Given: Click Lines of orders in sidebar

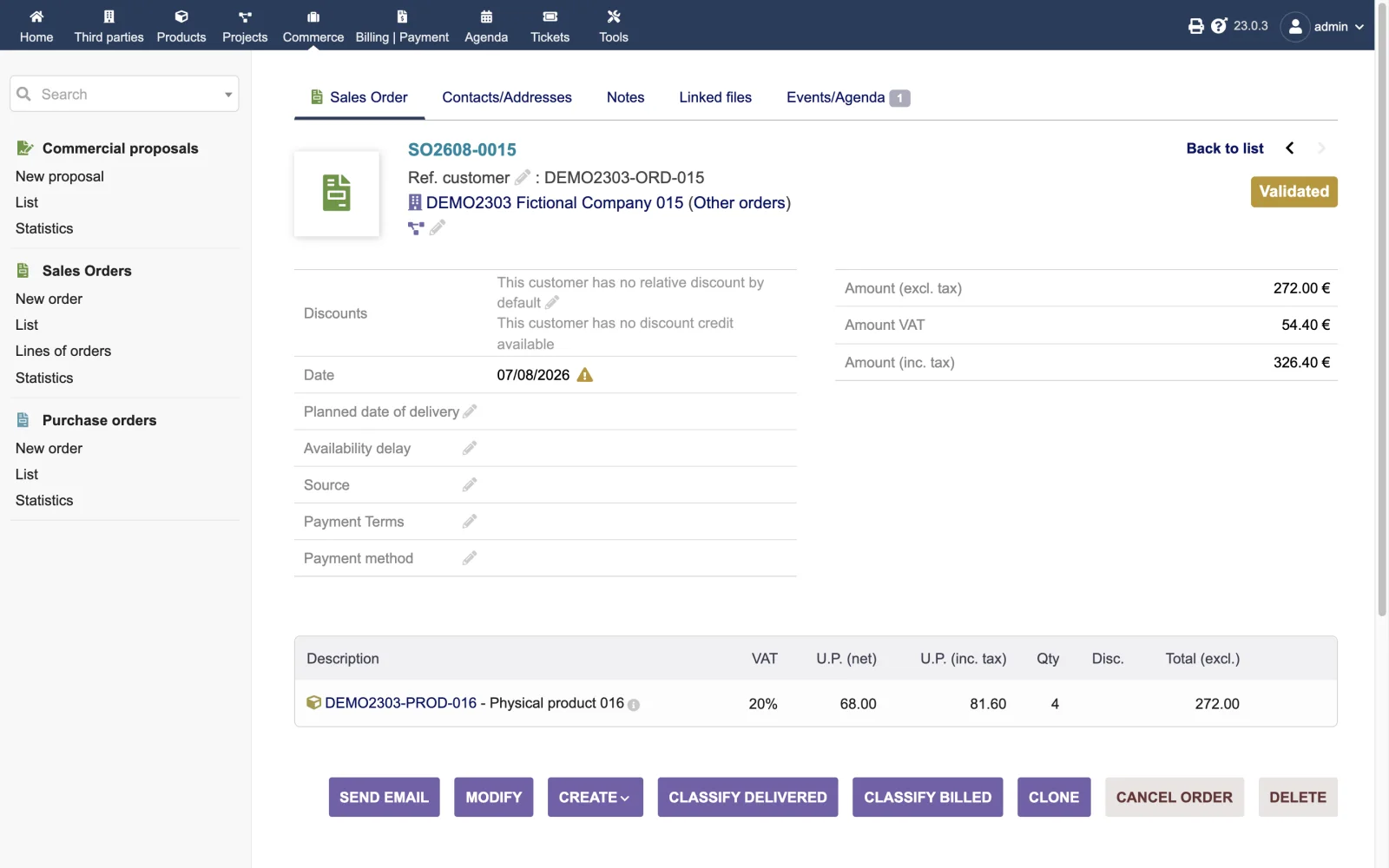Looking at the screenshot, I should click(63, 351).
